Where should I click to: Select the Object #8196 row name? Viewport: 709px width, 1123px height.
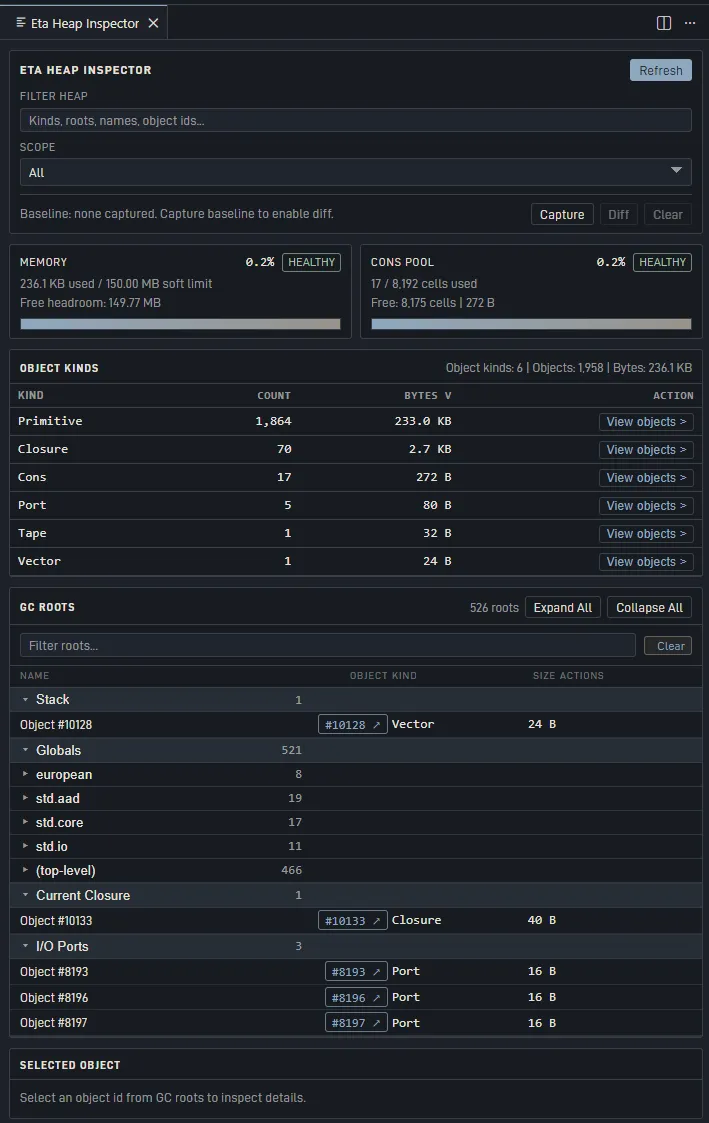point(54,998)
